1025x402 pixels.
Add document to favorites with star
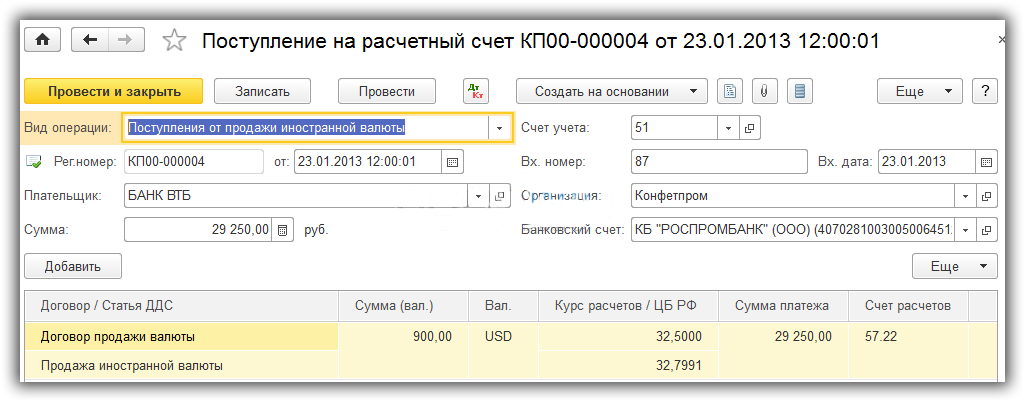[174, 40]
